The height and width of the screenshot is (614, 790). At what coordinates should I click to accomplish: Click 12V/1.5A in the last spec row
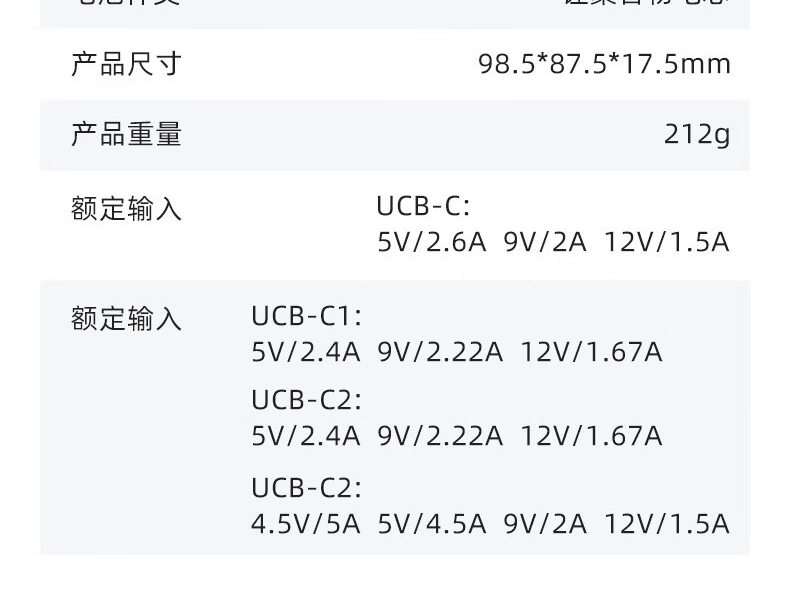tap(666, 525)
